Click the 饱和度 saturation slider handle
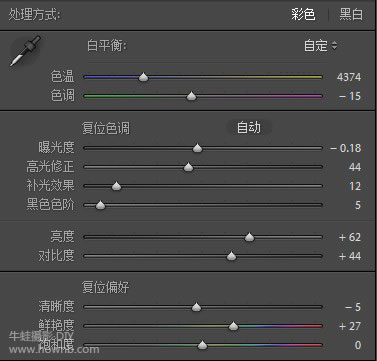 [x=202, y=345]
